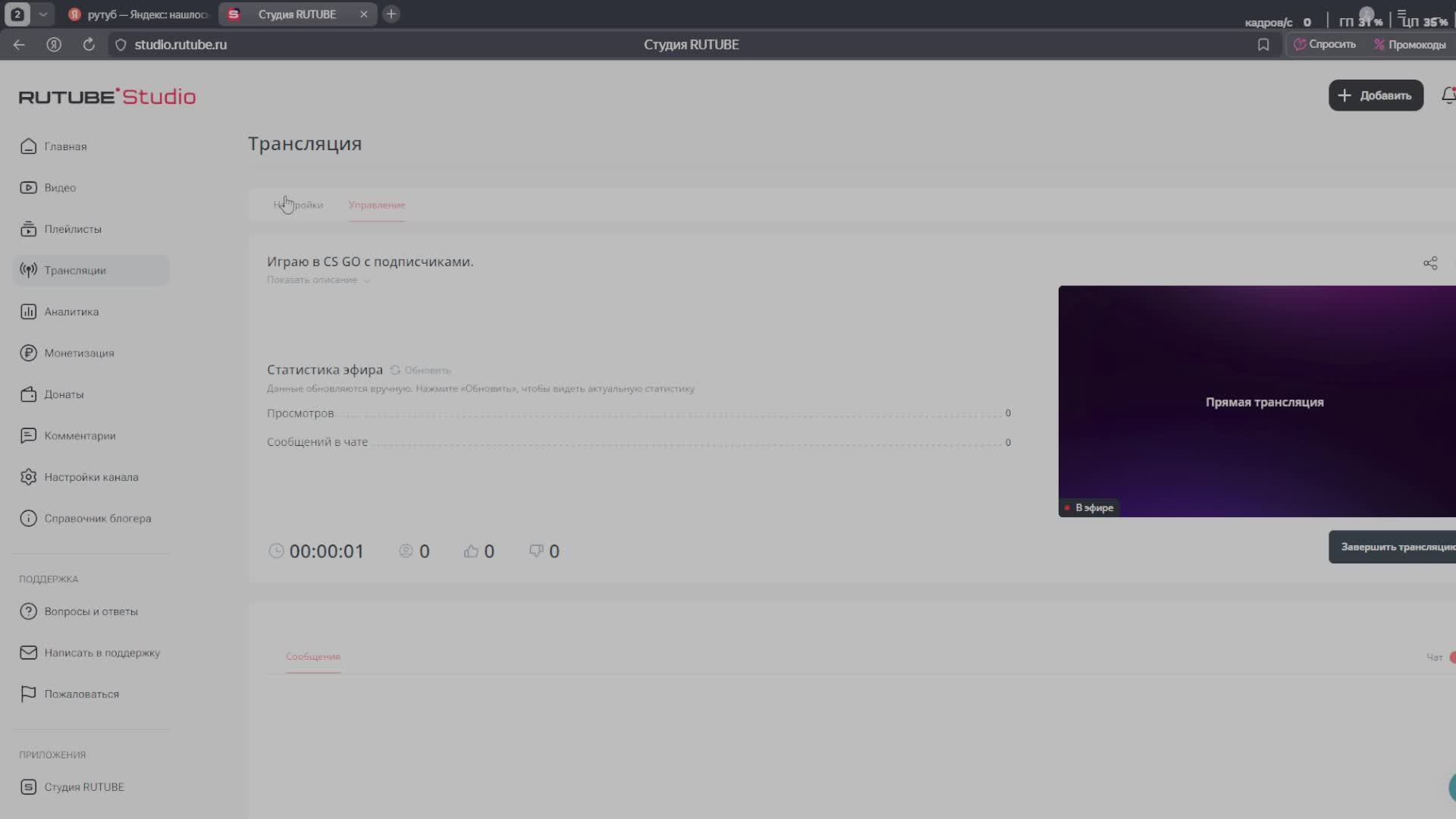The image size is (1456, 819).
Task: Click the studio.rutube.ru address field
Action: (x=180, y=45)
